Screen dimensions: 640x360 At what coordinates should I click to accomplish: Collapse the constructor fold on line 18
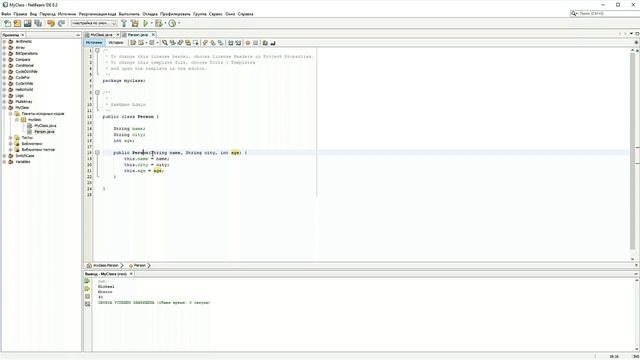pos(97,153)
